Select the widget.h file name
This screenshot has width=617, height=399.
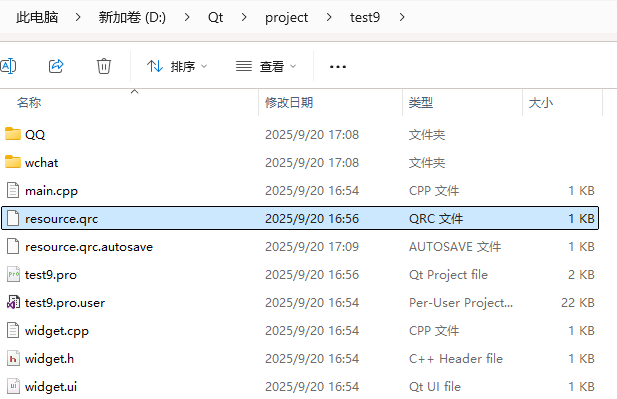click(x=49, y=358)
